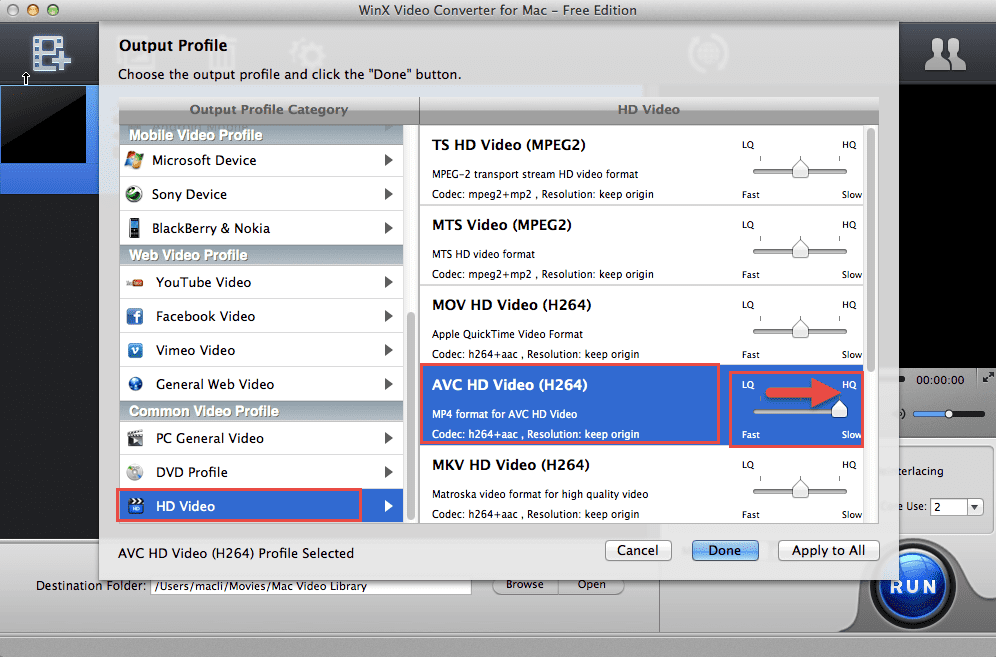The image size is (996, 657).
Task: Choose the YouTube Video category
Action: [261, 282]
